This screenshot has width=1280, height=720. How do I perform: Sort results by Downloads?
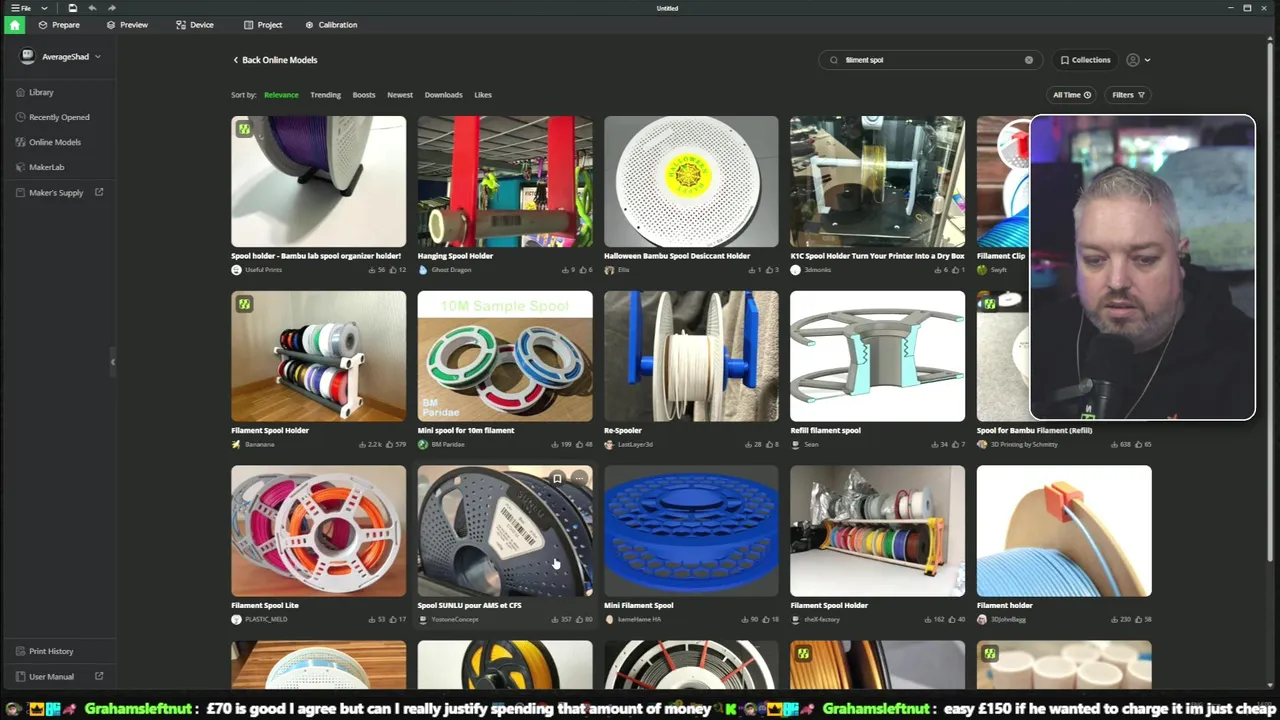[x=443, y=95]
